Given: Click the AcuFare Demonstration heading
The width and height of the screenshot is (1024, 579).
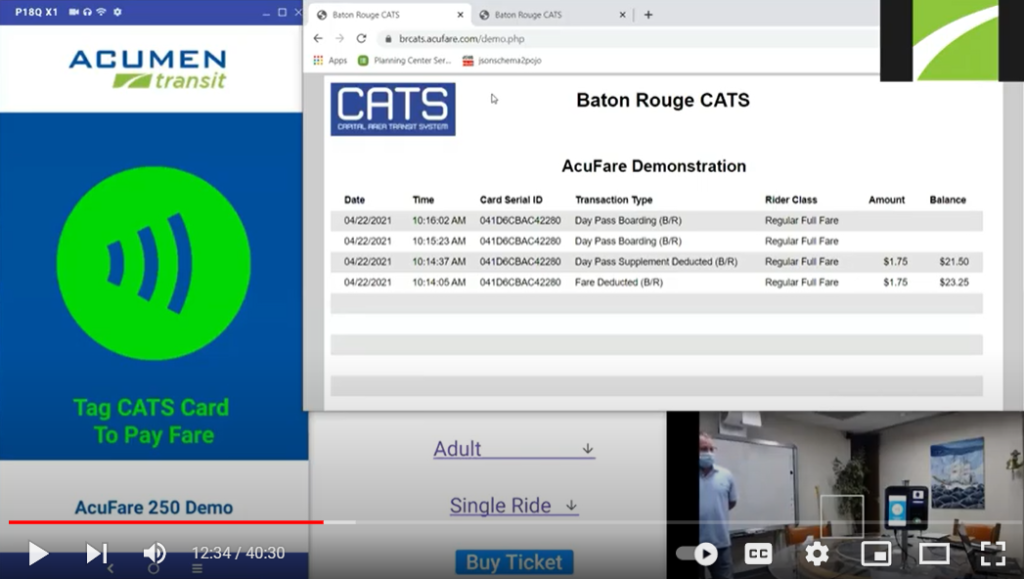Looking at the screenshot, I should [x=654, y=166].
